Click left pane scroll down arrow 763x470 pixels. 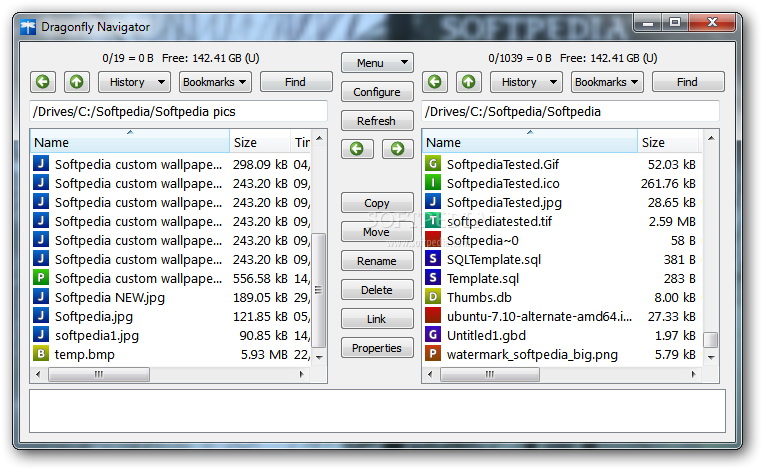(319, 358)
